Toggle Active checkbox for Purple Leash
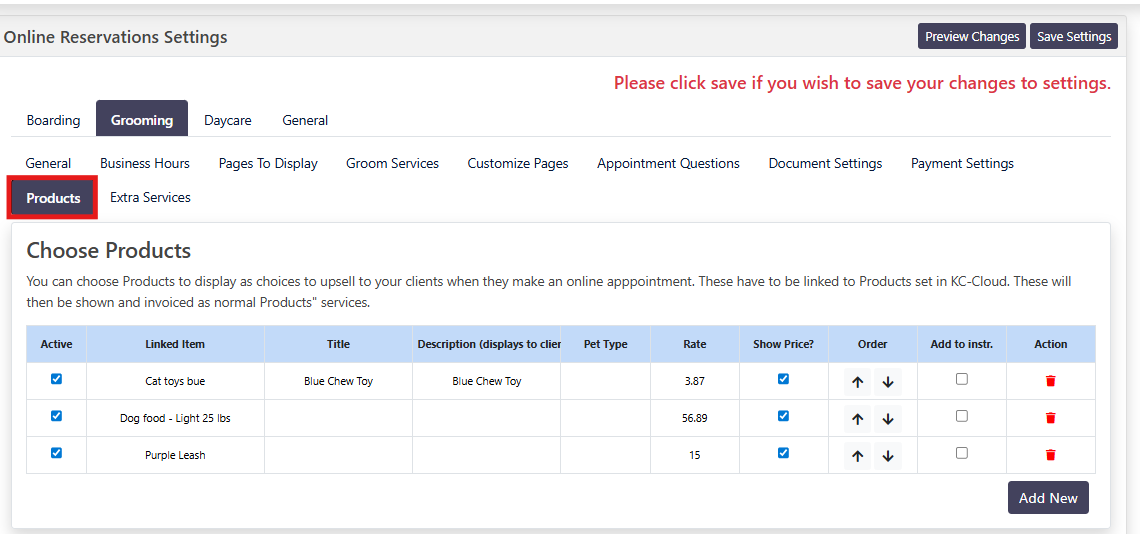The height and width of the screenshot is (534, 1140). click(56, 453)
